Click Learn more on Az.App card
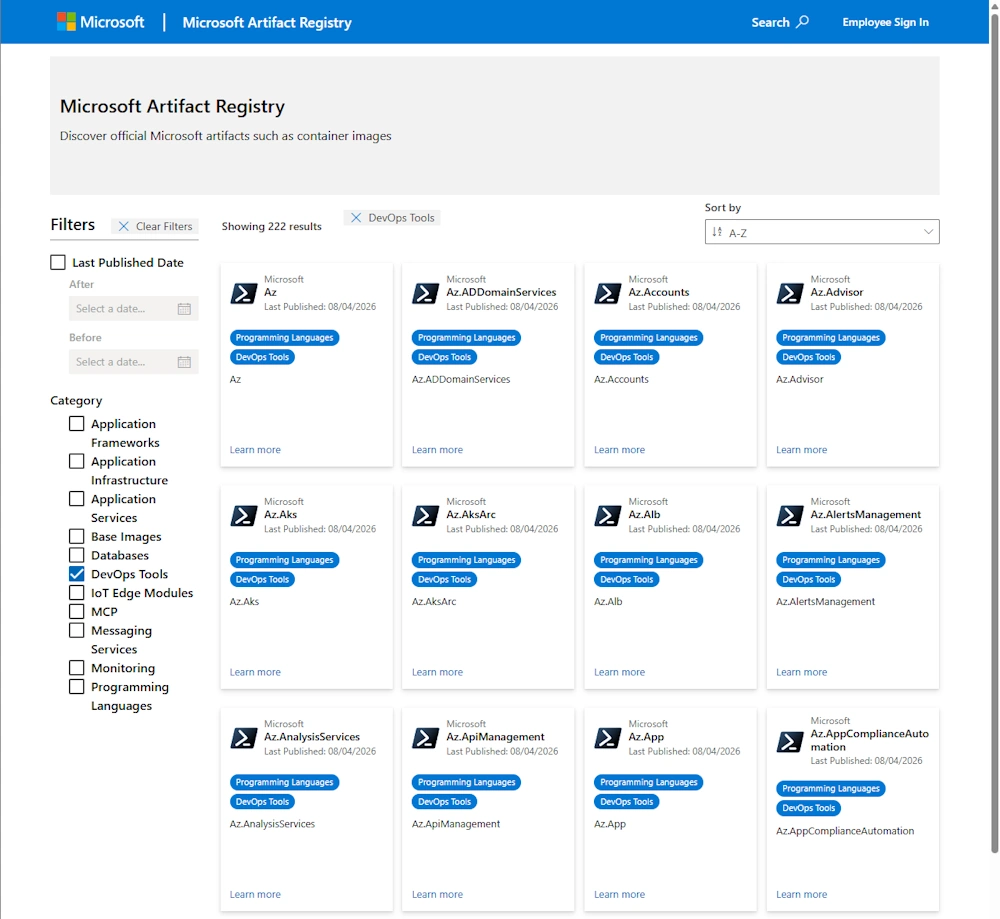This screenshot has width=1000, height=919. click(619, 894)
